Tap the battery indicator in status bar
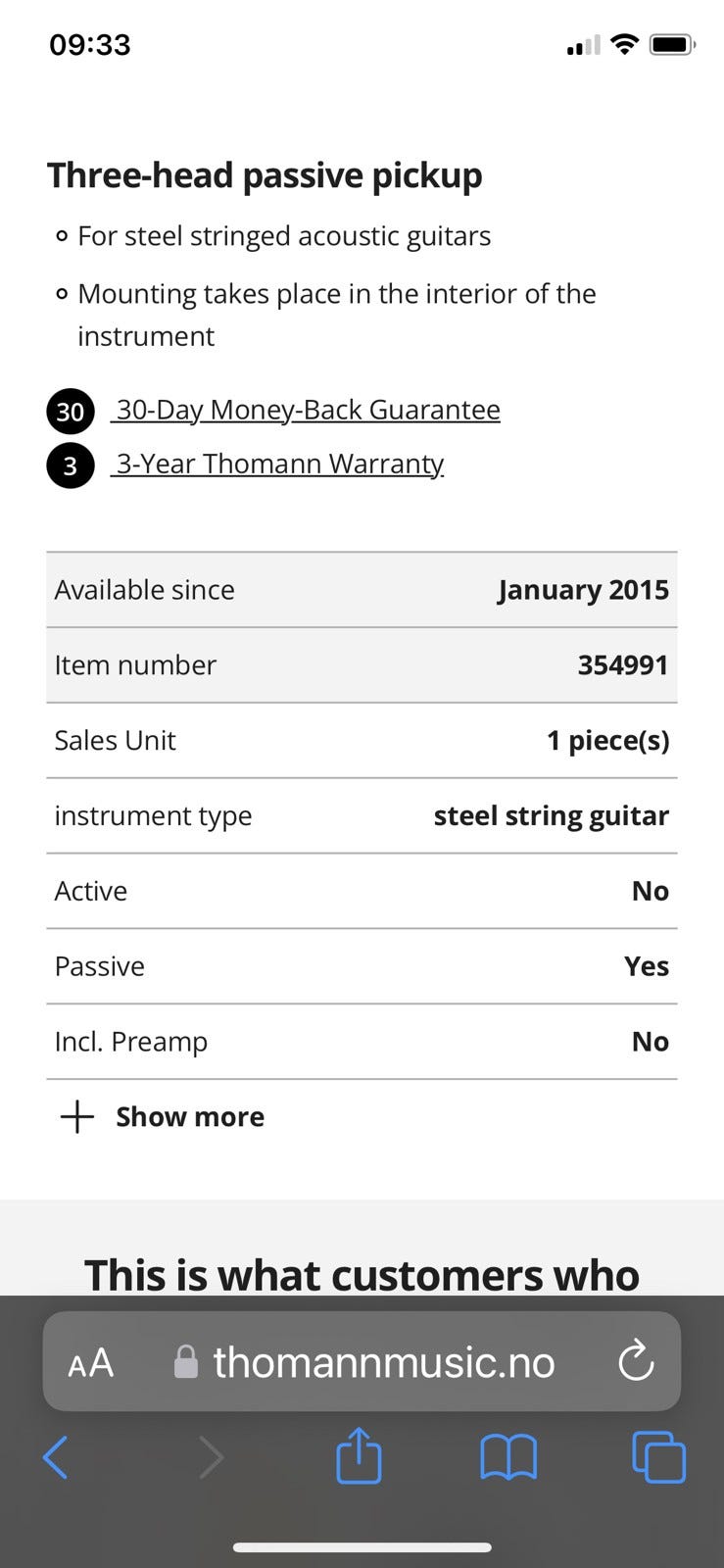 pos(672,44)
